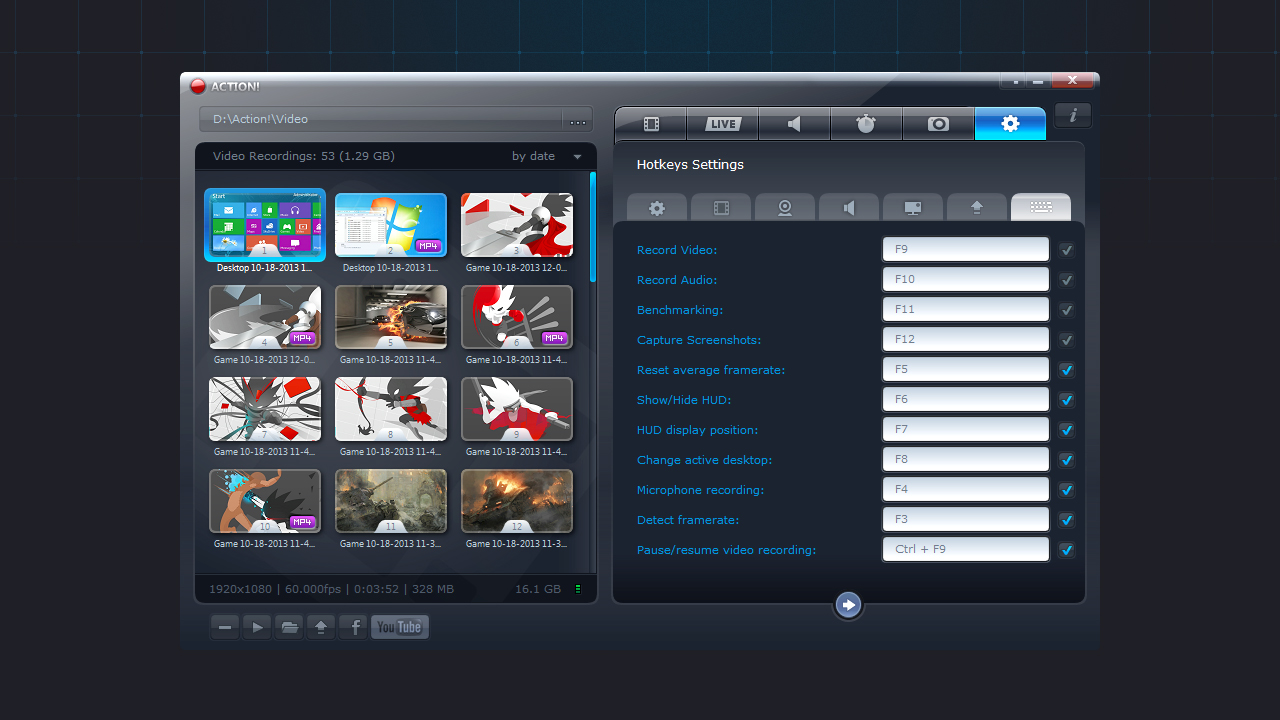Click the next page arrow button
This screenshot has width=1280, height=720.
coord(848,604)
